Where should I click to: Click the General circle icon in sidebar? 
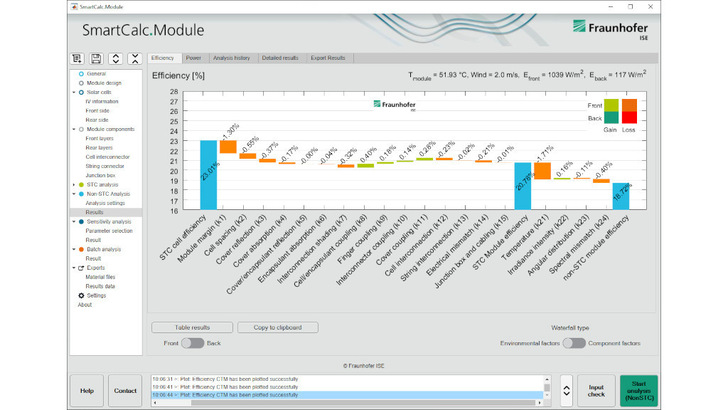point(81,74)
